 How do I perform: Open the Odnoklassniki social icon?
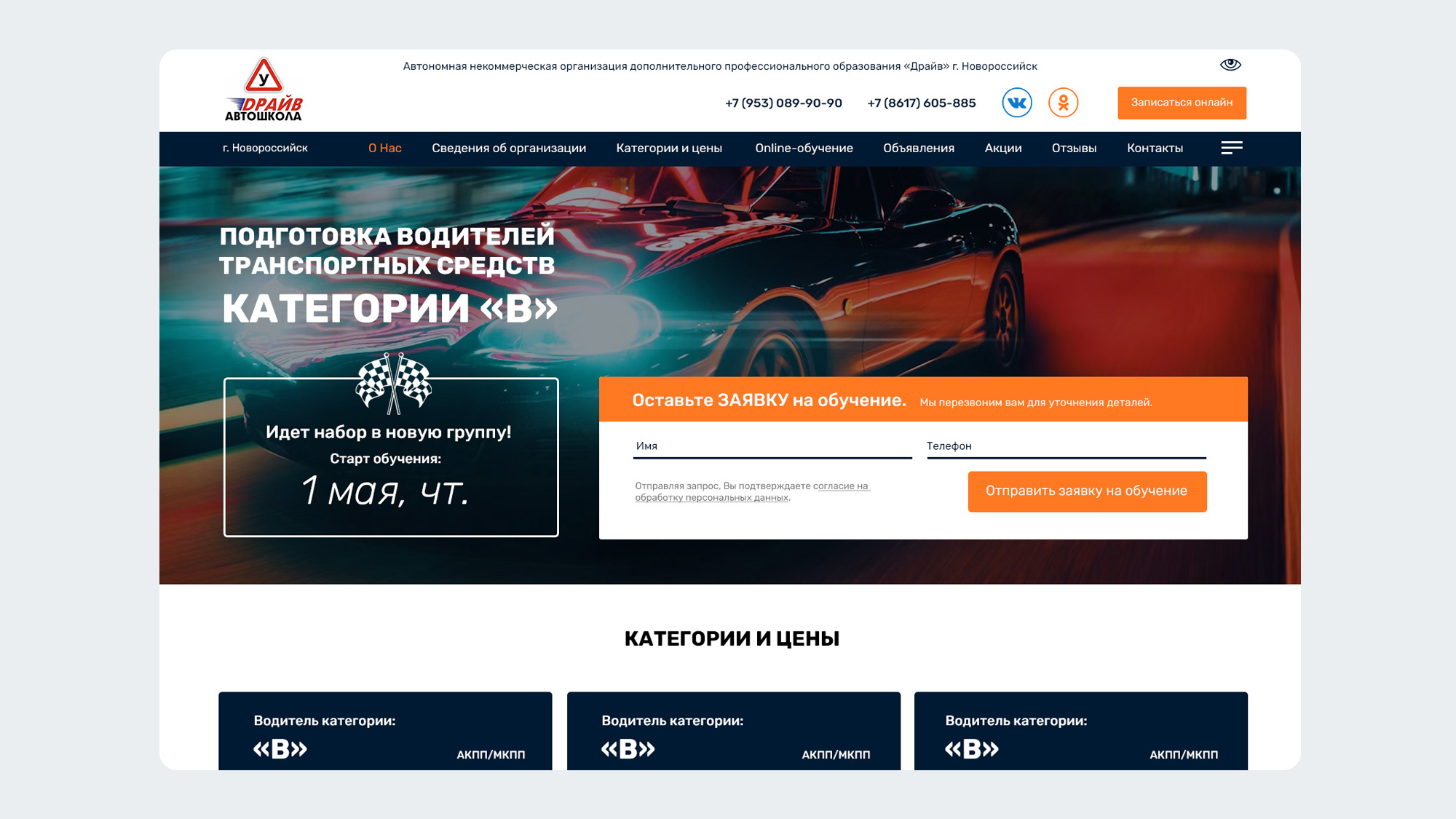(1063, 103)
